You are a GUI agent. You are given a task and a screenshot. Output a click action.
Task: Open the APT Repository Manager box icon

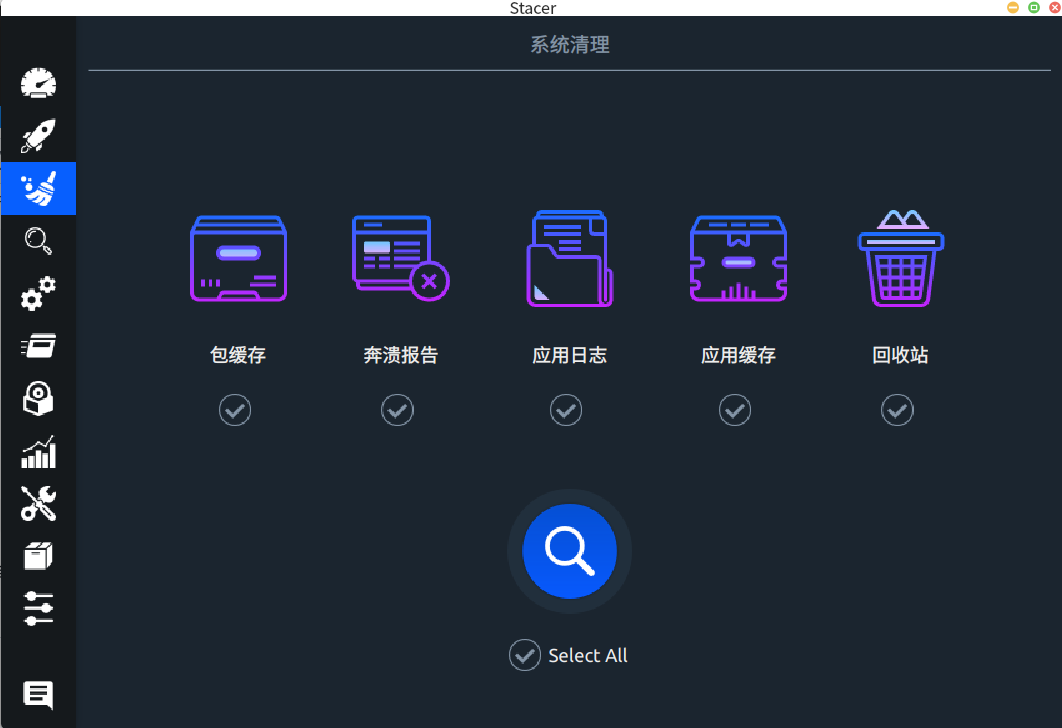(x=38, y=556)
